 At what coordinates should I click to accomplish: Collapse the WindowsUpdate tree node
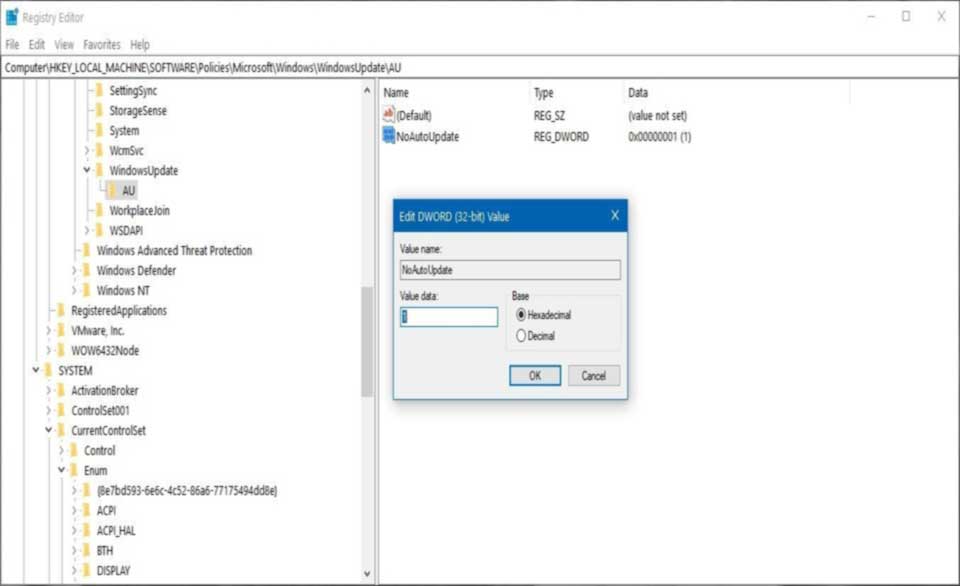point(87,170)
